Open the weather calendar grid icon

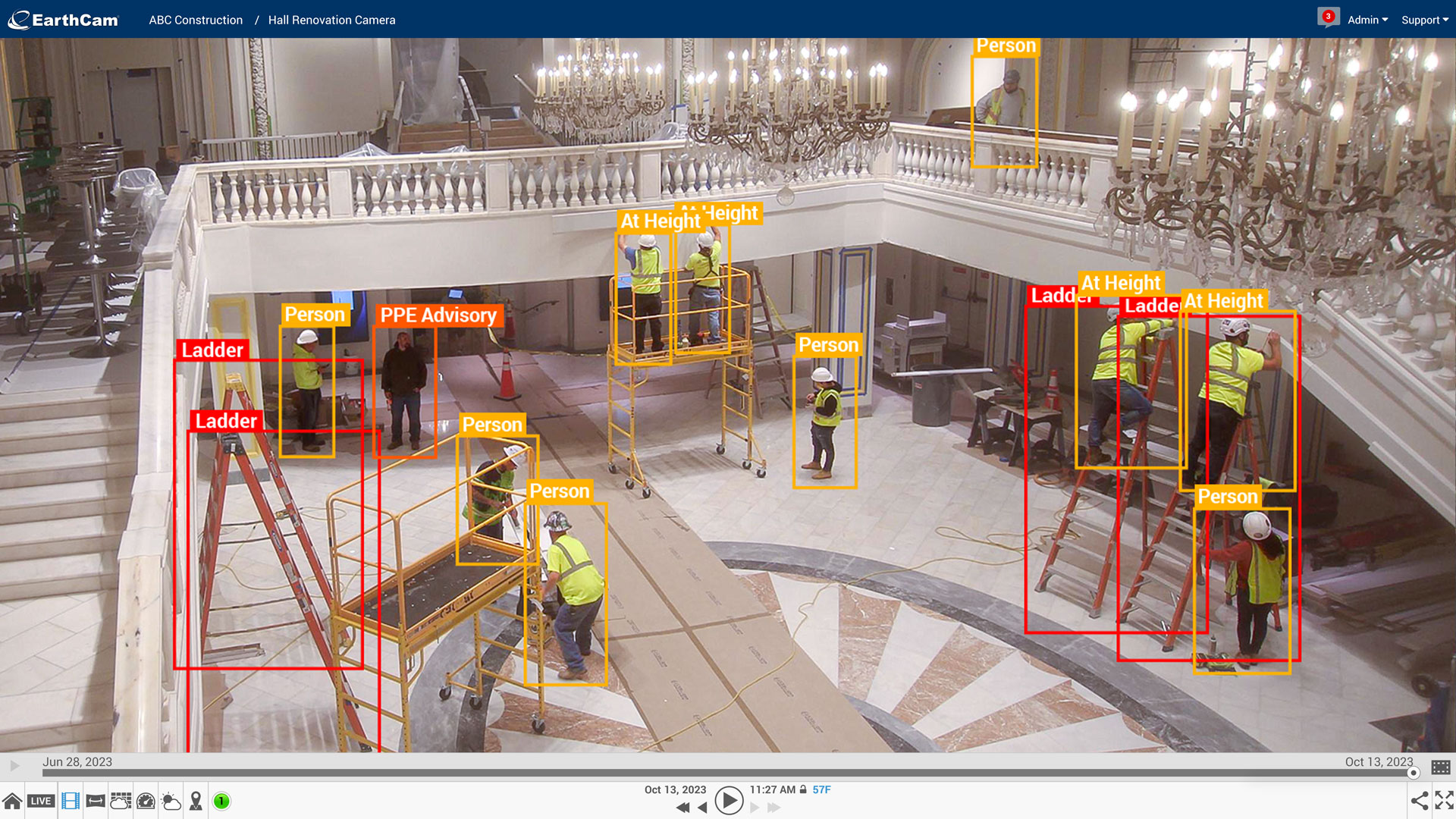tap(121, 801)
